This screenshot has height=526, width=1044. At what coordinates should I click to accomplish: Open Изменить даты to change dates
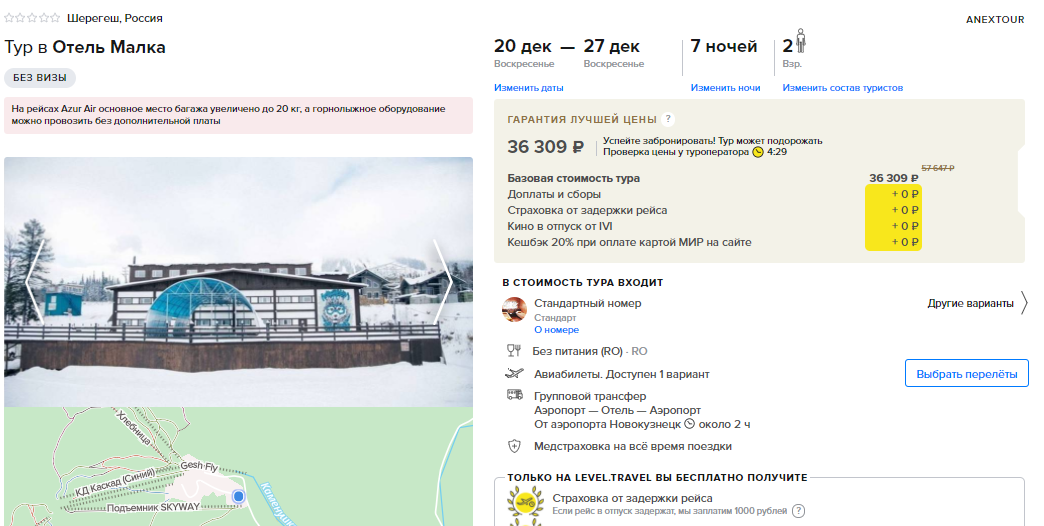tap(529, 88)
